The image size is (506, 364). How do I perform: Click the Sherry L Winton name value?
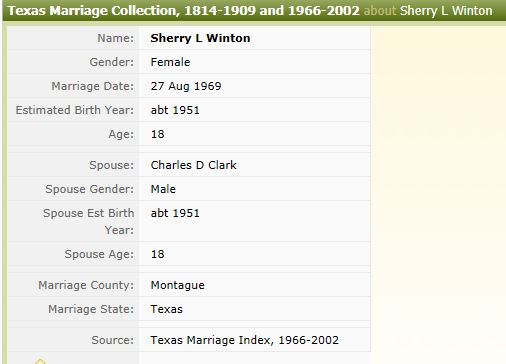point(200,38)
